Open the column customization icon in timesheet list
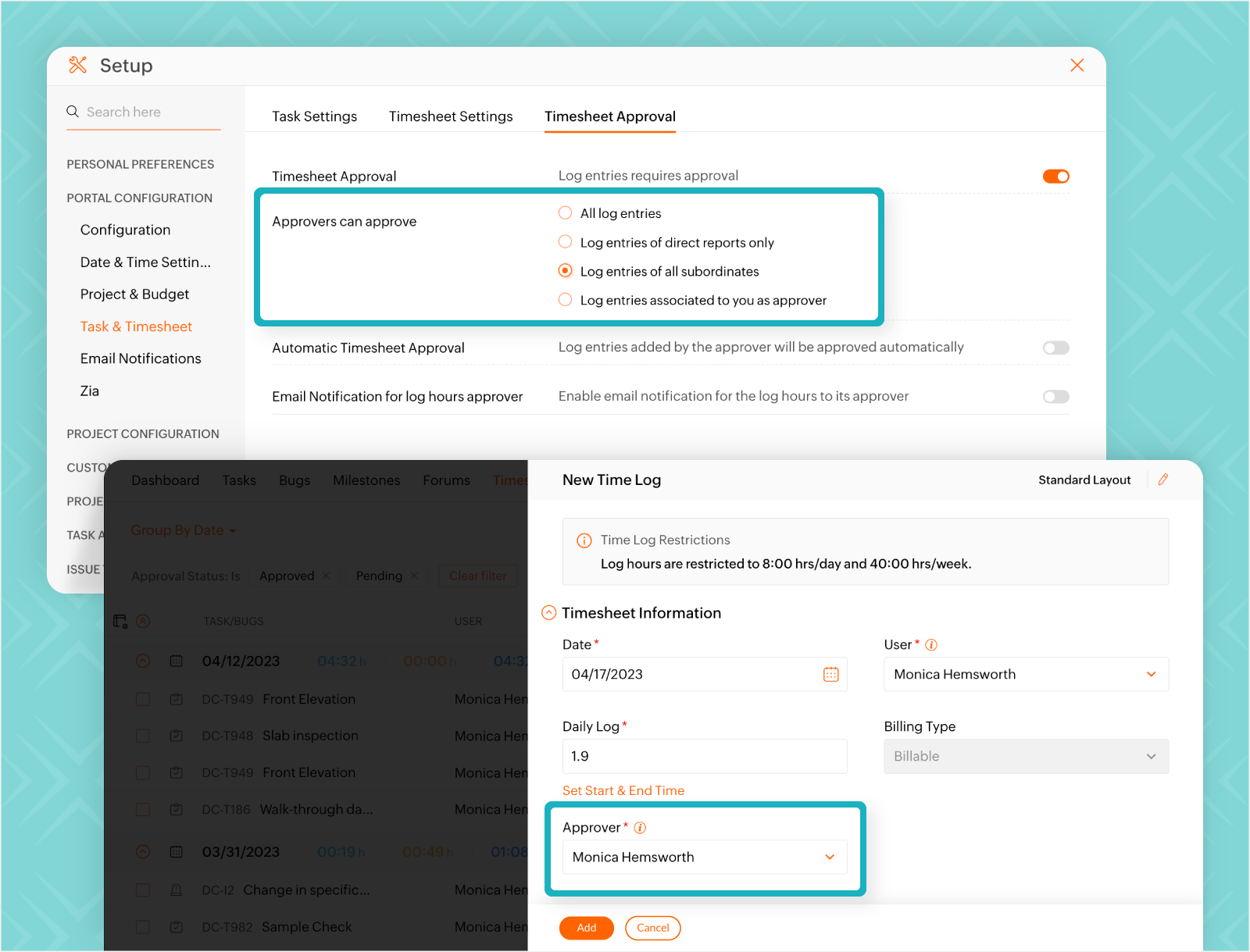Screen dimensions: 1250x952 pos(120,621)
